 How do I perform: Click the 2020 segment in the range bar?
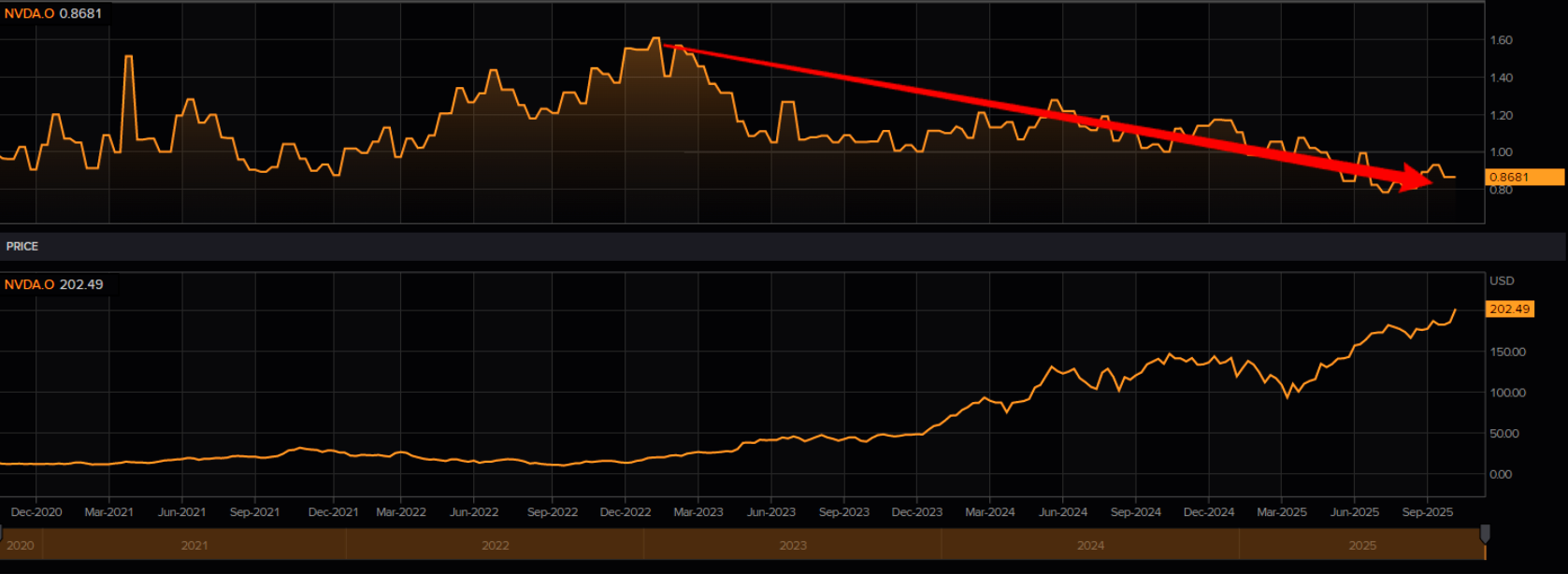[20, 545]
